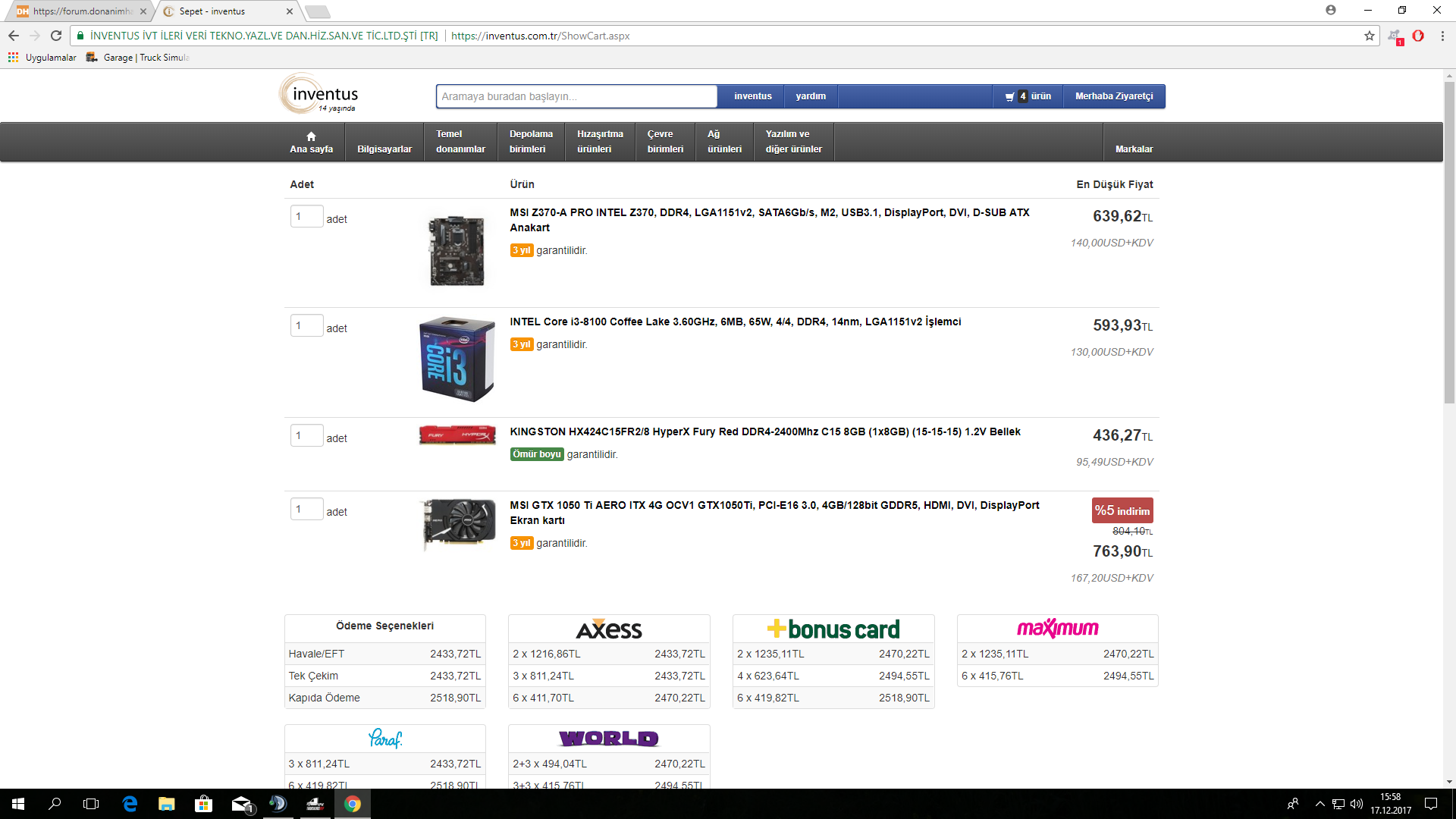Image resolution: width=1456 pixels, height=819 pixels.
Task: Open KINGSTON HX424C15FR2/8 product link
Action: pyautogui.click(x=764, y=431)
